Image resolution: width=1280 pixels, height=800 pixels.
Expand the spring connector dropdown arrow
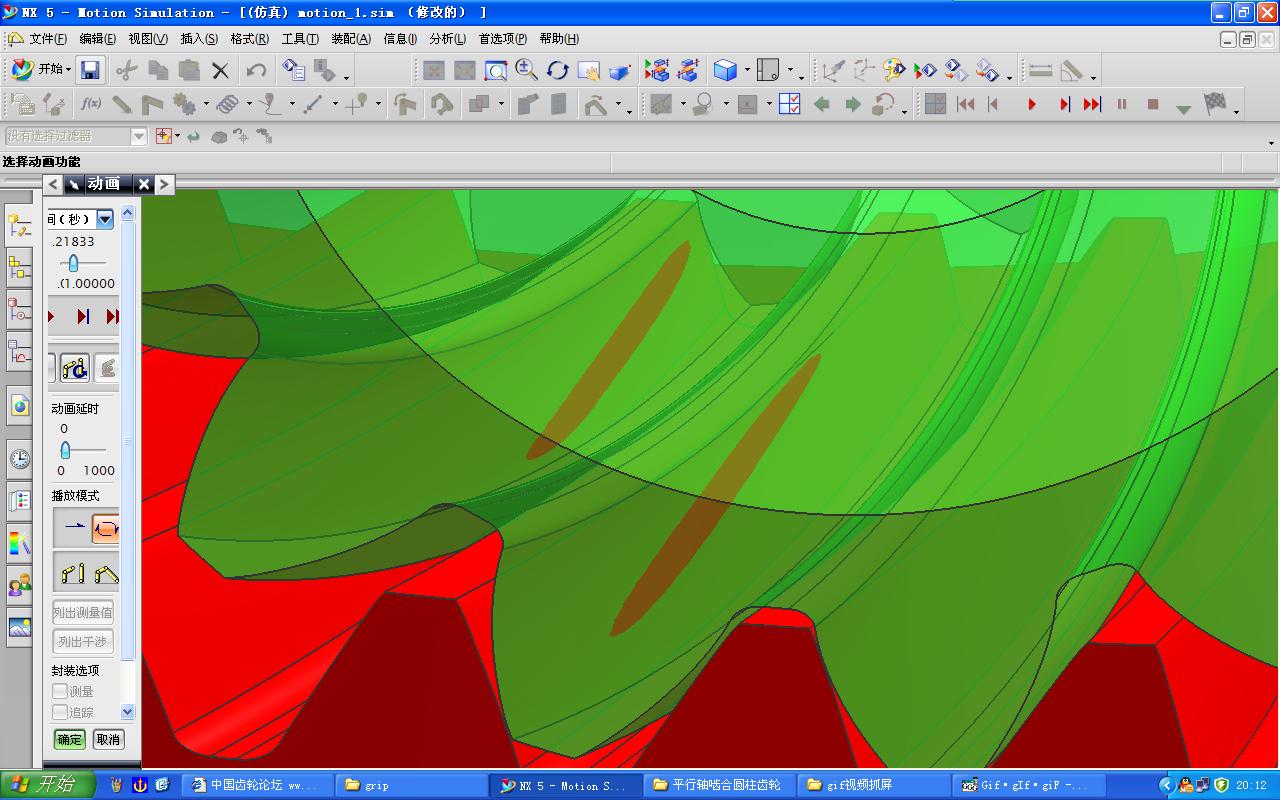coord(249,104)
